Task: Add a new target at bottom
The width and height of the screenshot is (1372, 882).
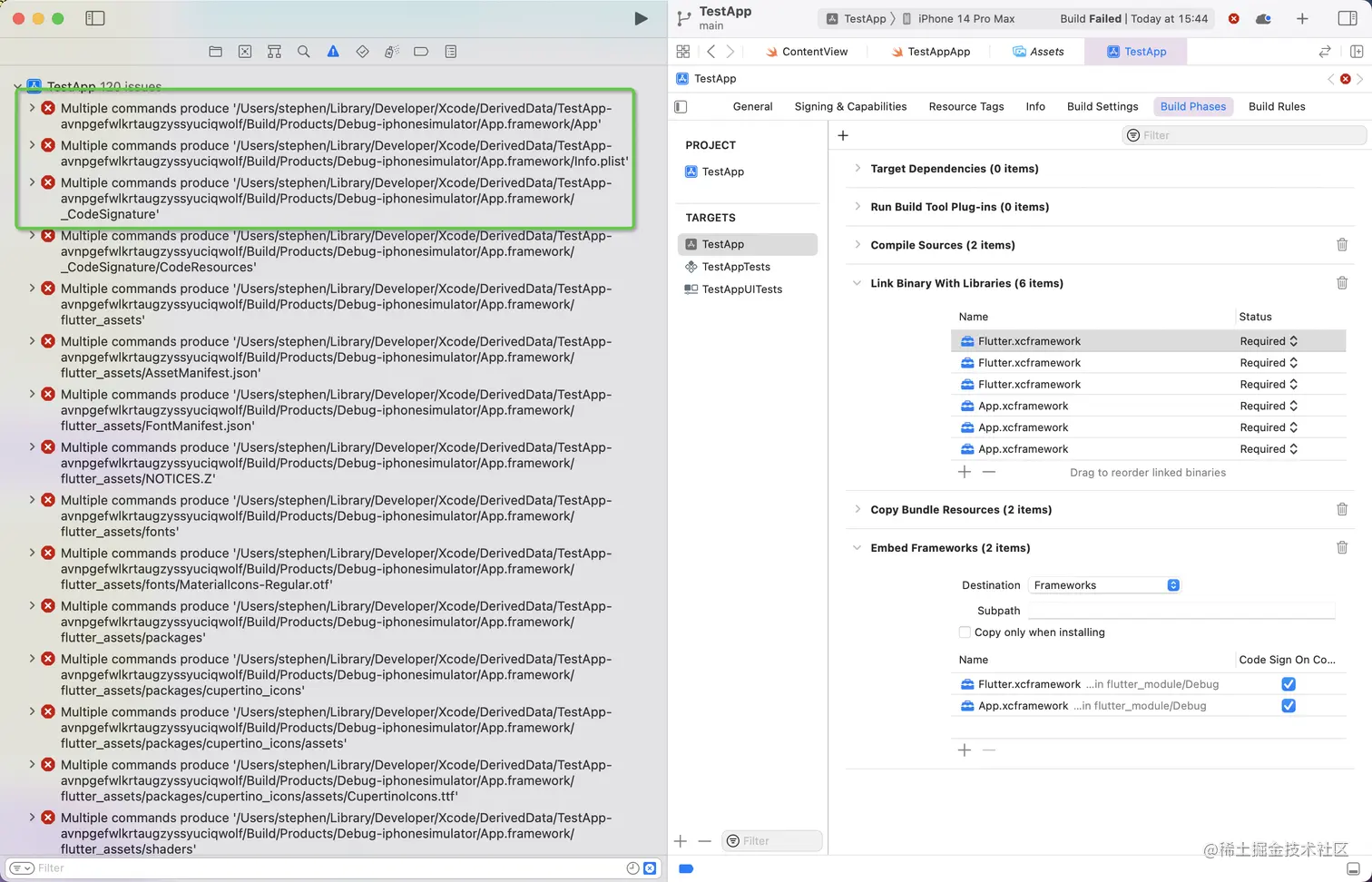Action: (x=681, y=841)
